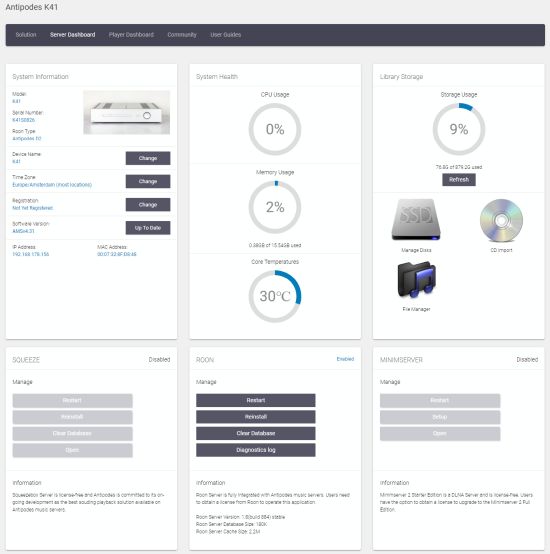The image size is (550, 554).
Task: Click the CPU Usage 0% gauge
Action: coord(275,129)
